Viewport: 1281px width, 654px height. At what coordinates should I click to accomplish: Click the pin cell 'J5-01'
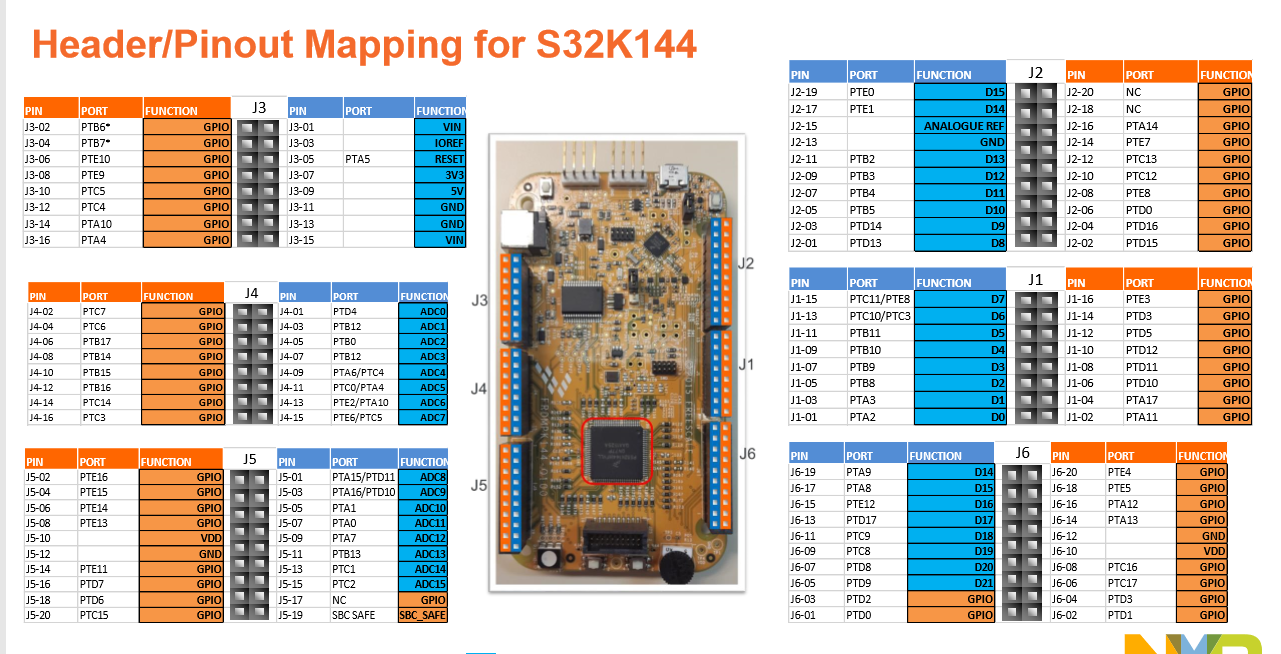coord(303,477)
